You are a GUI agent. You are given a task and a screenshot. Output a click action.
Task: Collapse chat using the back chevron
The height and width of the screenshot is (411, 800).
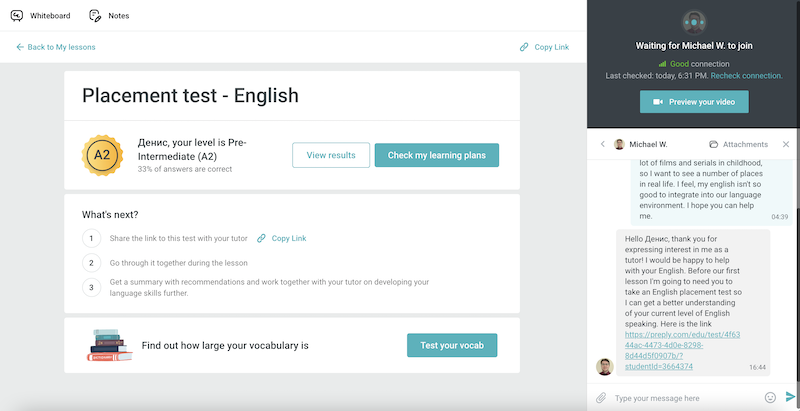point(603,145)
